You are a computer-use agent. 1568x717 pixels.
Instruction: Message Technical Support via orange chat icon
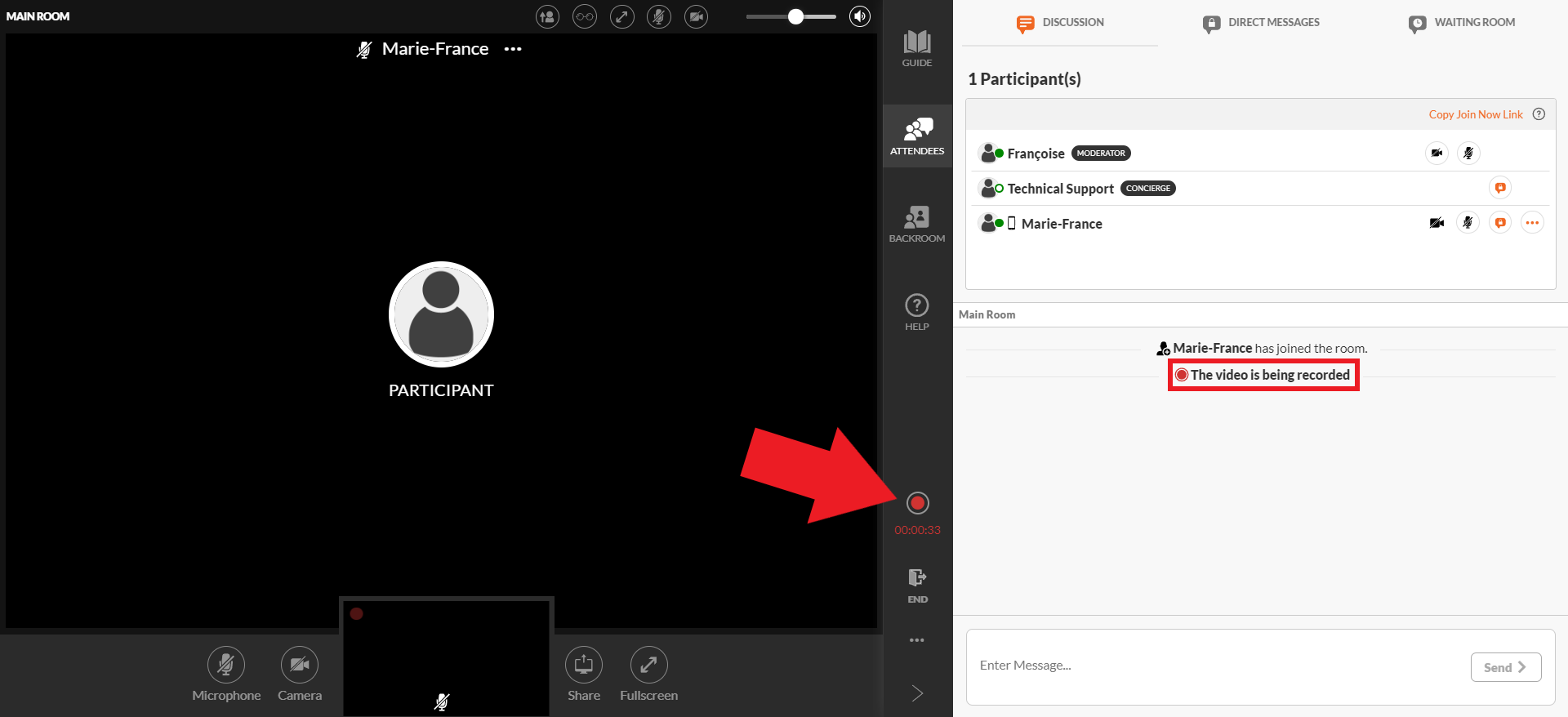point(1500,188)
